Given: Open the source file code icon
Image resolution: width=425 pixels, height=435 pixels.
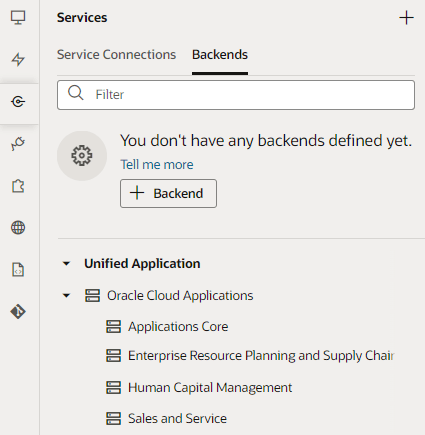Looking at the screenshot, I should click(x=18, y=270).
